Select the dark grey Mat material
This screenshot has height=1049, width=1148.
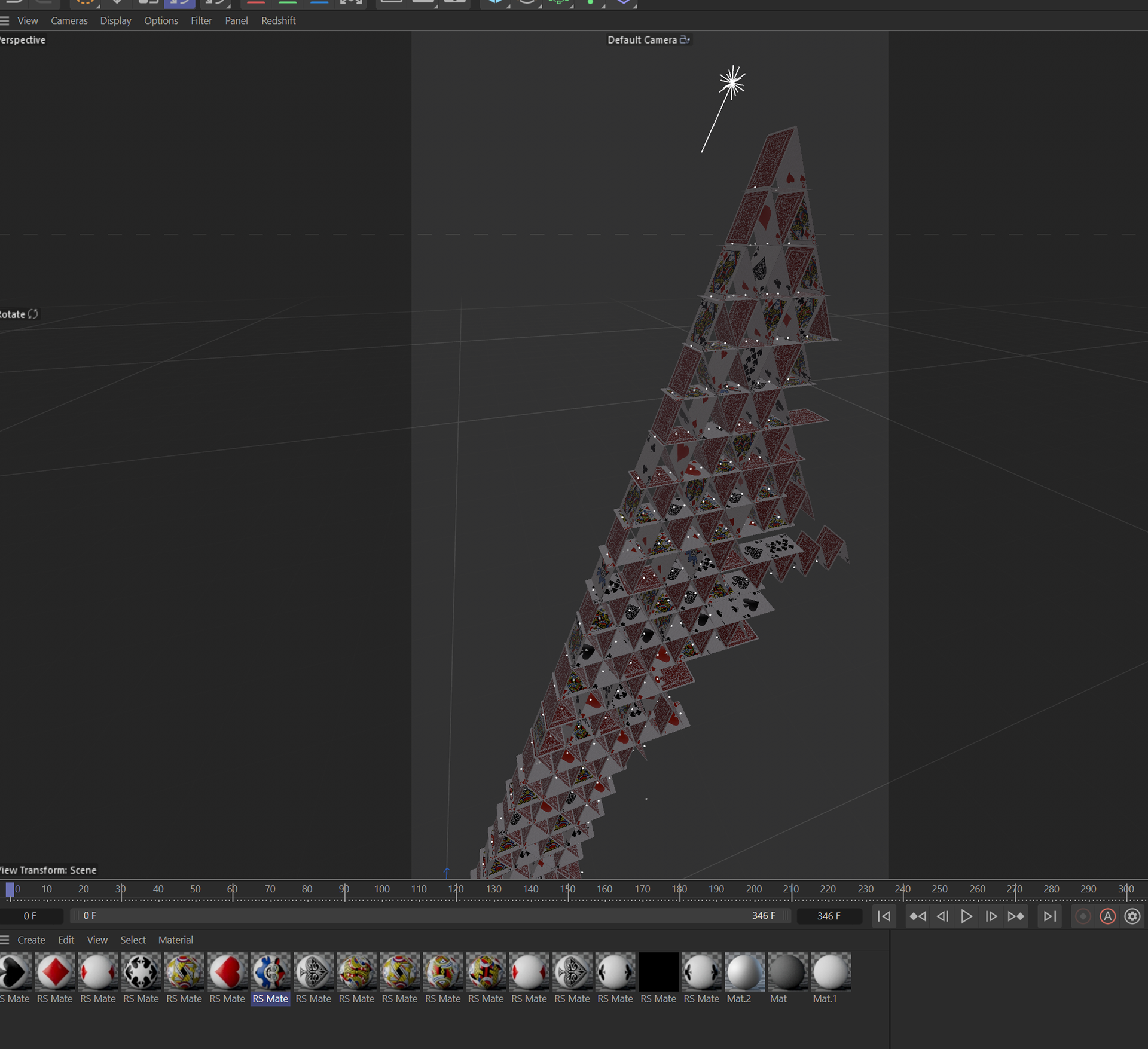787,972
